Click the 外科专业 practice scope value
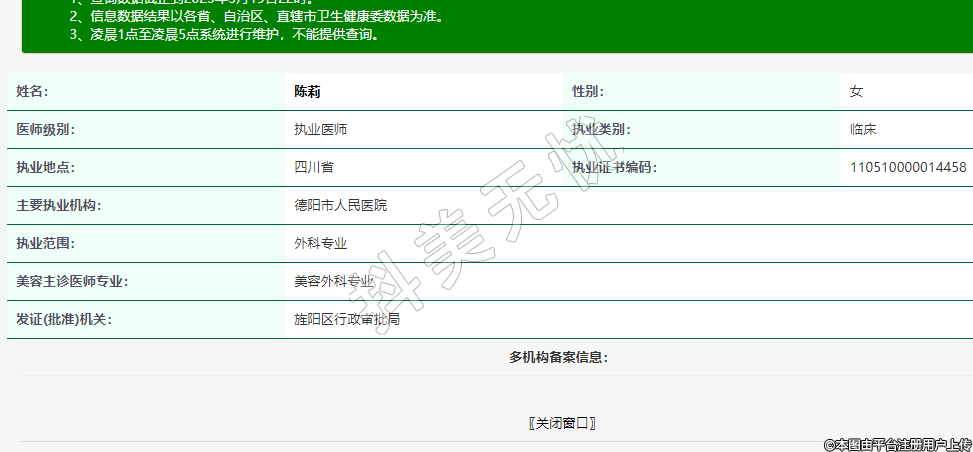The width and height of the screenshot is (973, 452). (320, 243)
